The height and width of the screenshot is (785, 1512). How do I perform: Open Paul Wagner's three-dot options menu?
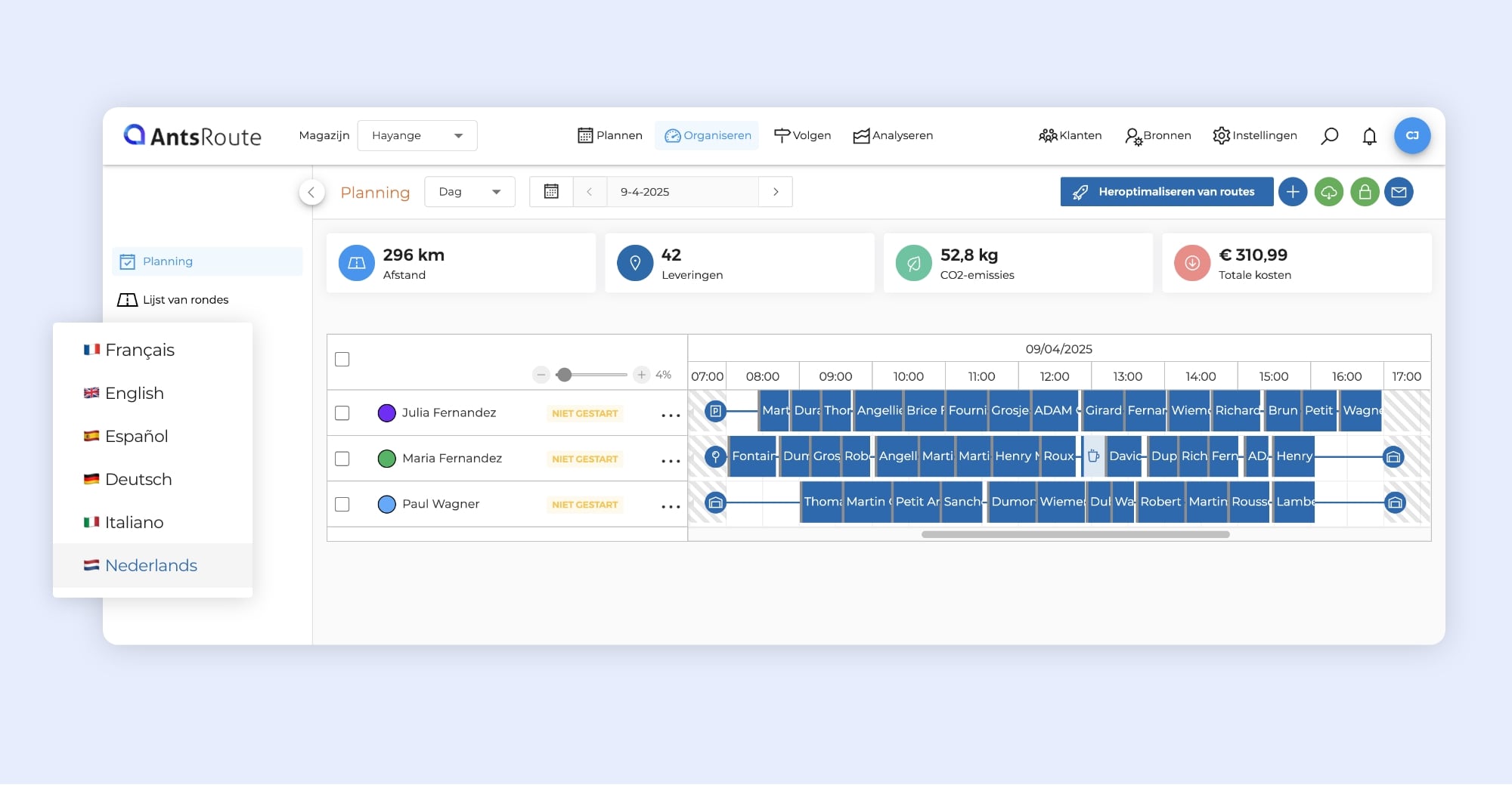(x=671, y=505)
